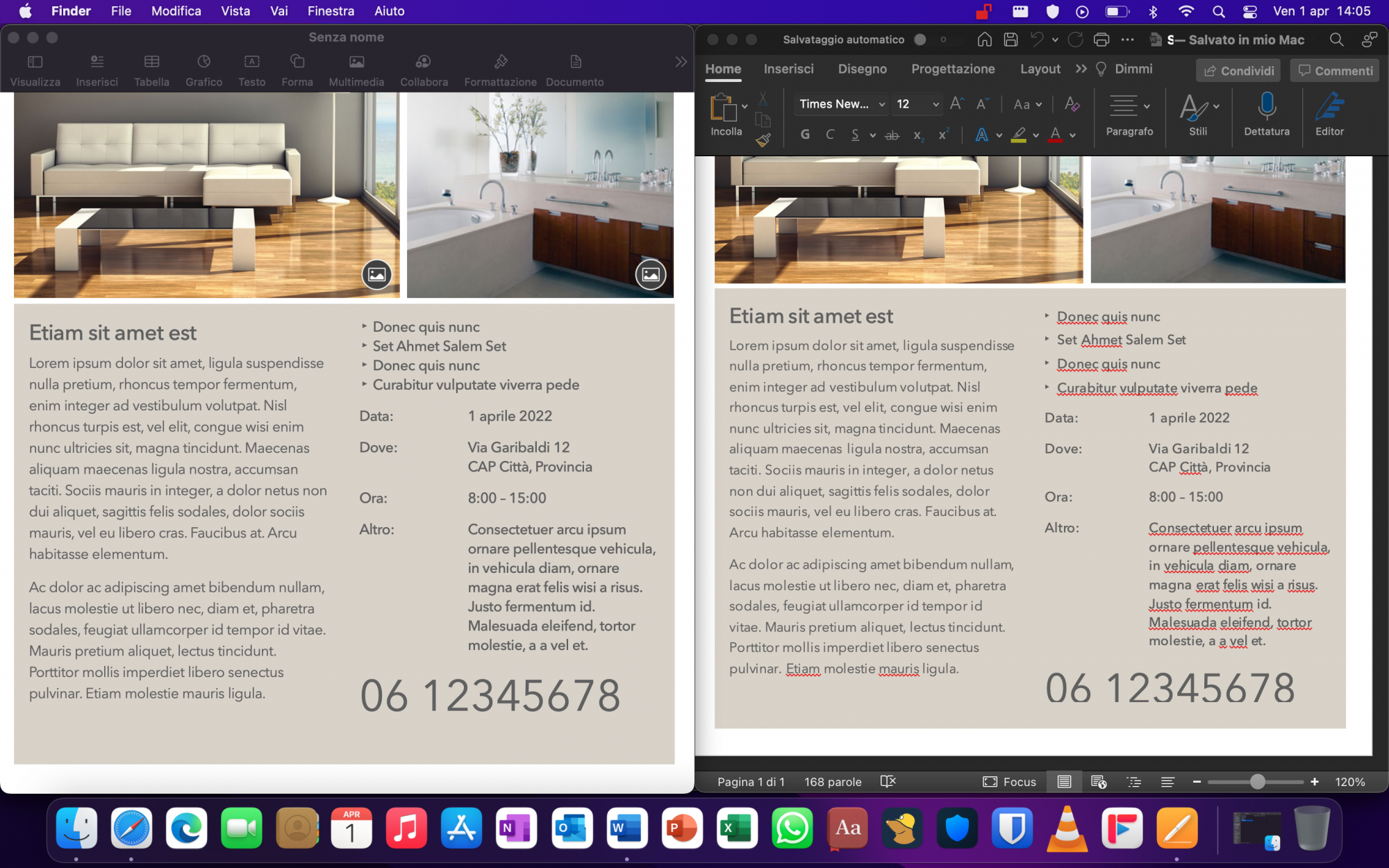The height and width of the screenshot is (868, 1389).
Task: Toggle Salvataggio automatico switch
Action: pos(930,40)
